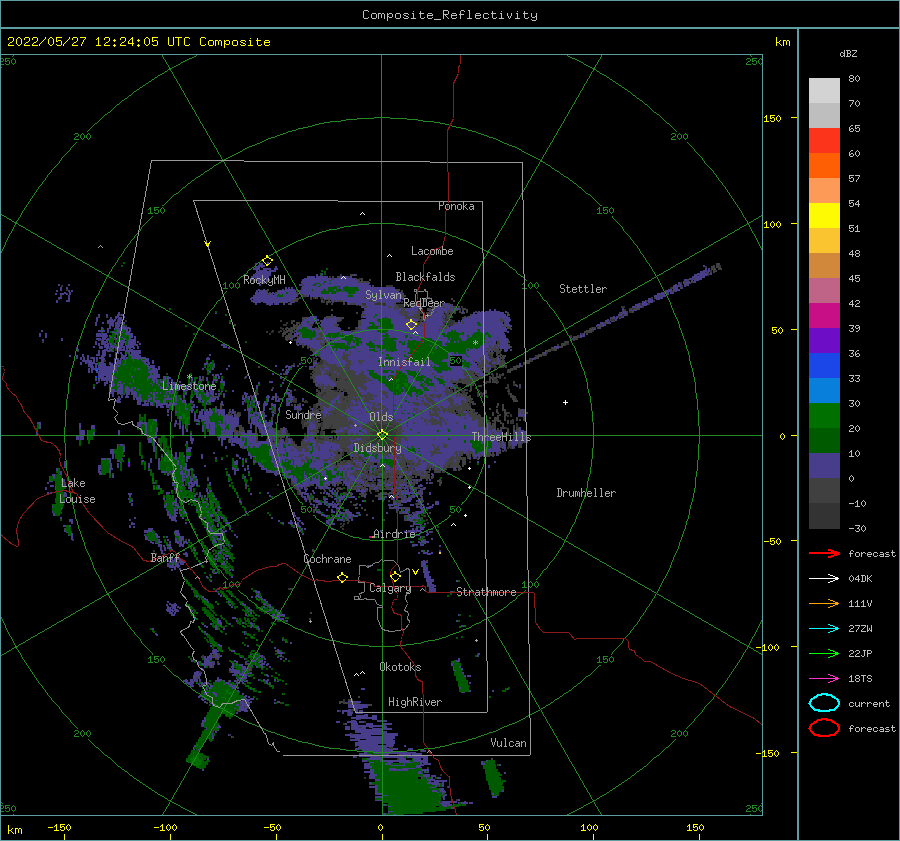This screenshot has width=900, height=841.
Task: Click the Olds town label
Action: pyautogui.click(x=381, y=417)
